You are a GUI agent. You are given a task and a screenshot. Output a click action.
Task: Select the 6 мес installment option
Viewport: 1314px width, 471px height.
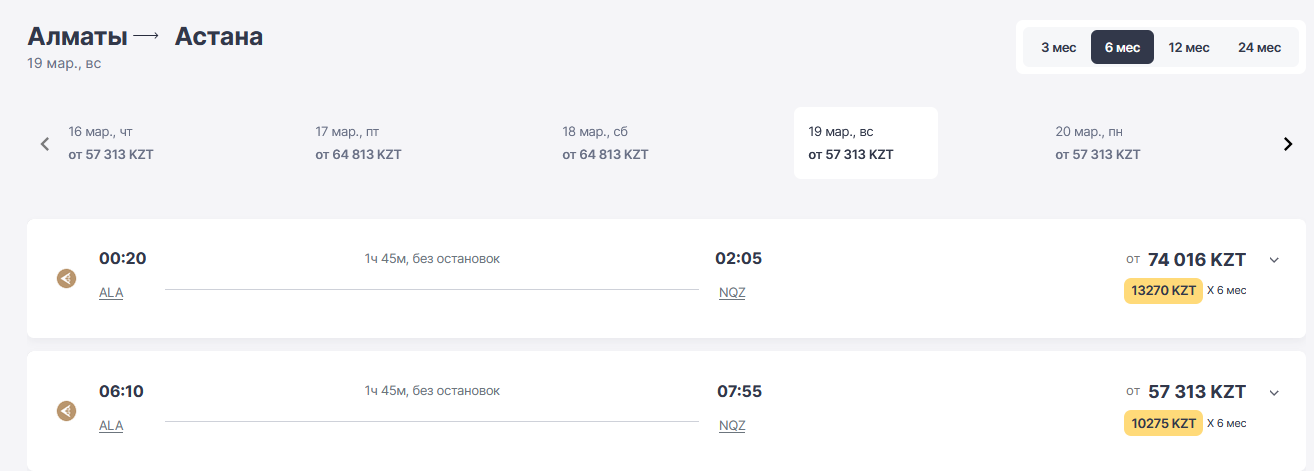1122,47
